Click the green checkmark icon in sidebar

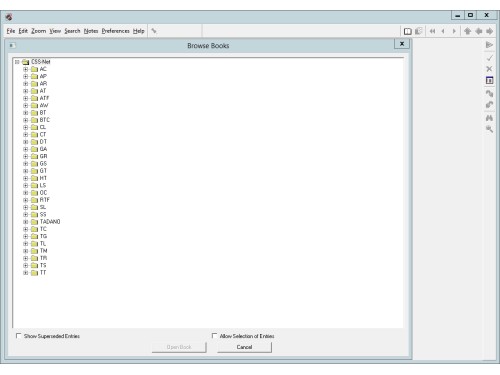click(x=489, y=58)
